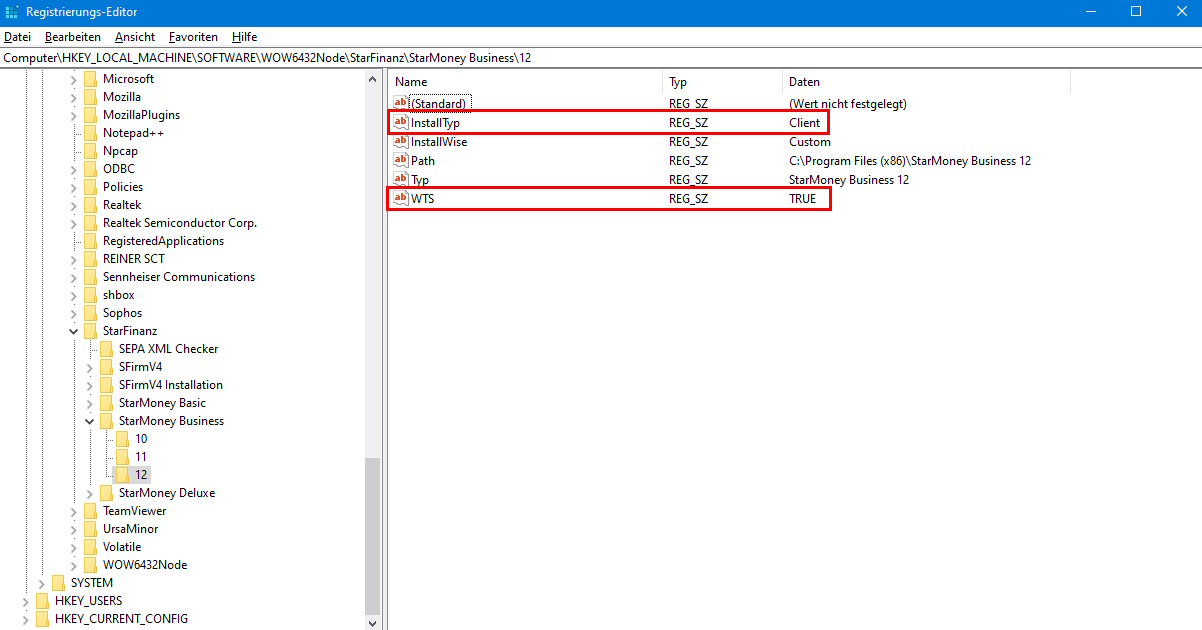Click the data cell 'TRUE'
Screen dimensions: 1202x630
802,199
